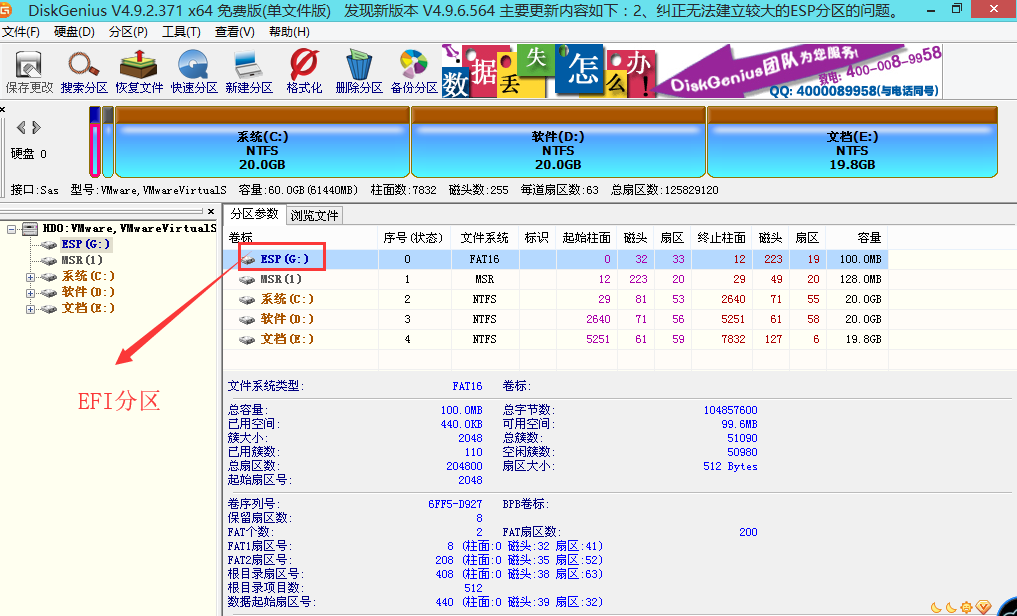Viewport: 1017px width, 616px height.
Task: Launch the Recover Files (恢复文件) tool
Action: (139, 71)
